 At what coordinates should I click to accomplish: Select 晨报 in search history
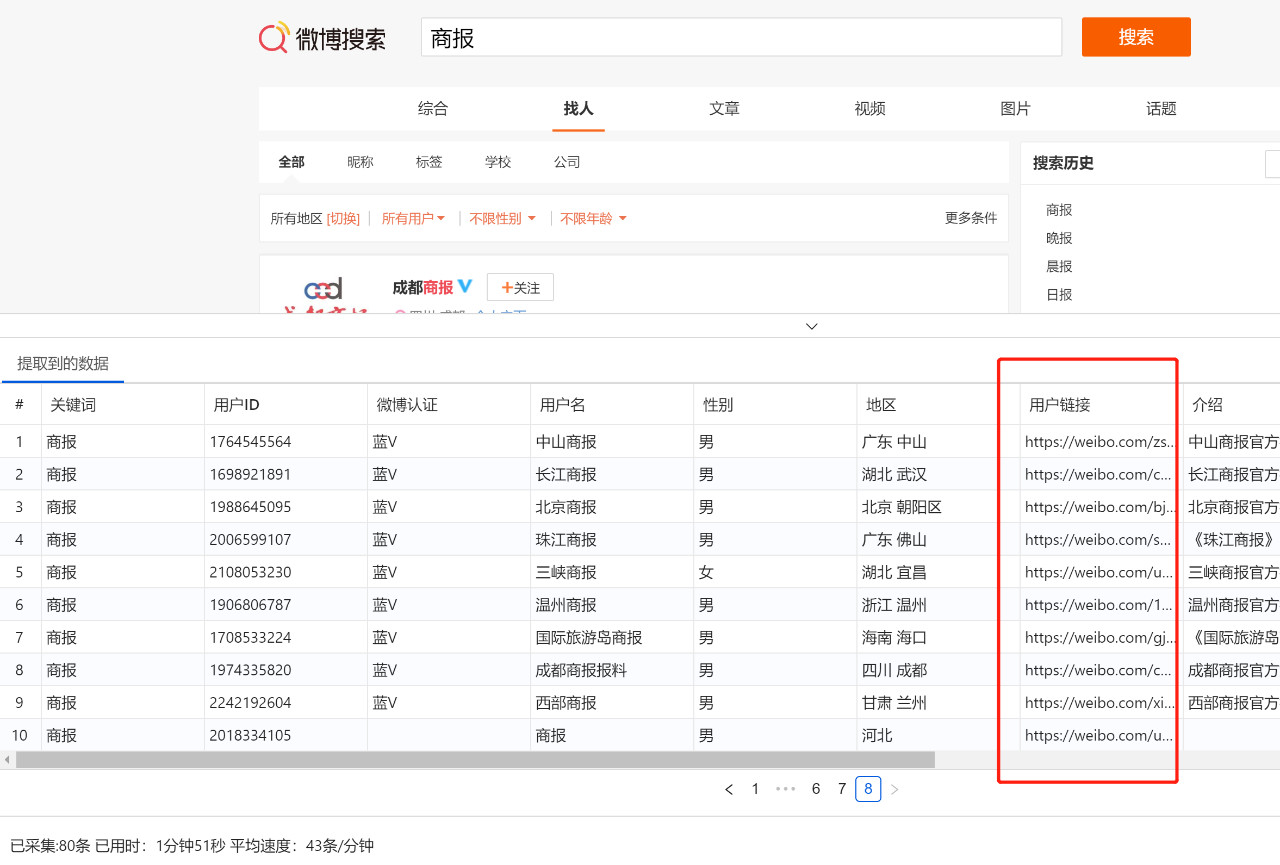(1059, 266)
